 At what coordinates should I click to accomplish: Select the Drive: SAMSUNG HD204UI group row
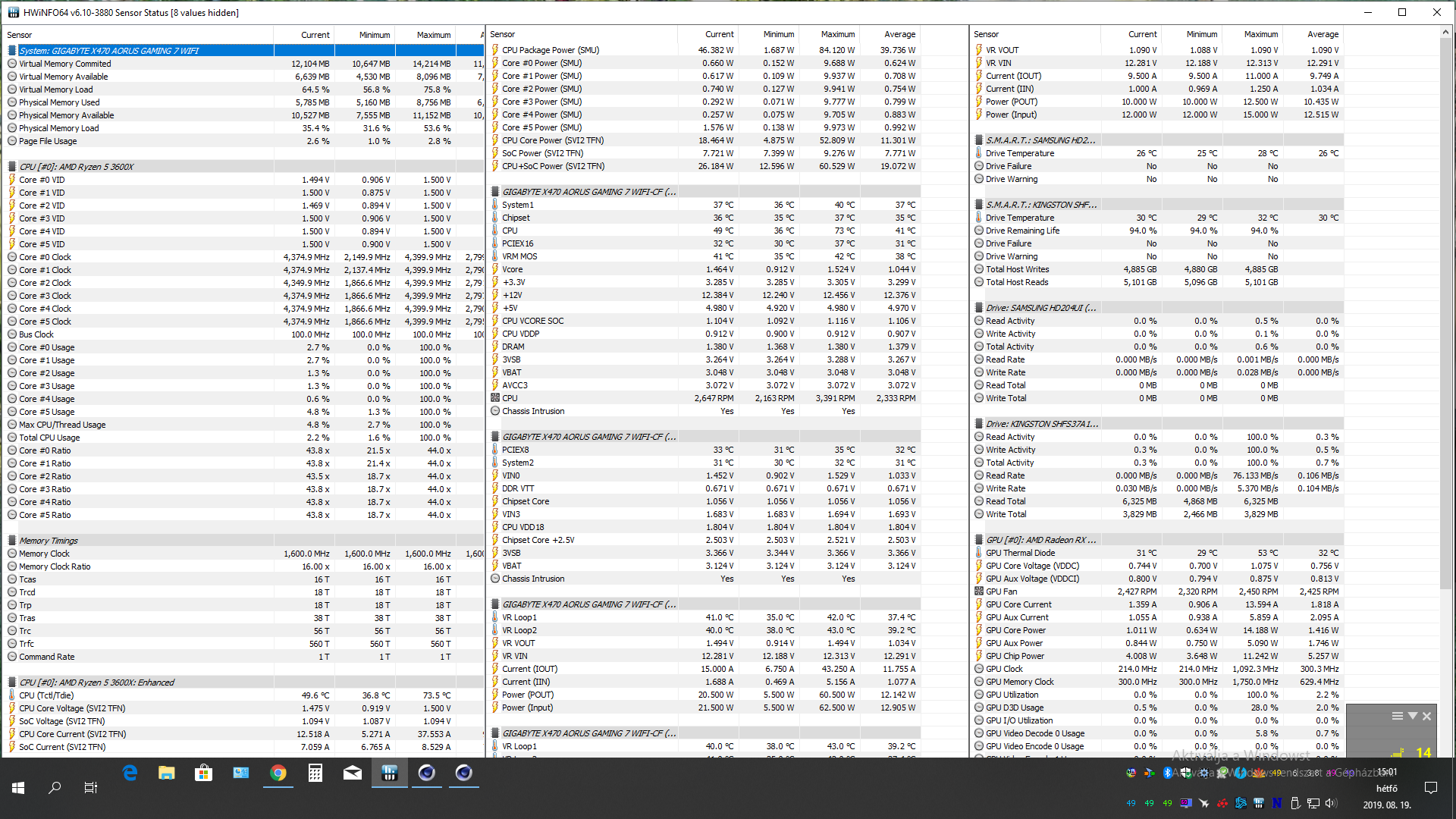coord(1158,308)
